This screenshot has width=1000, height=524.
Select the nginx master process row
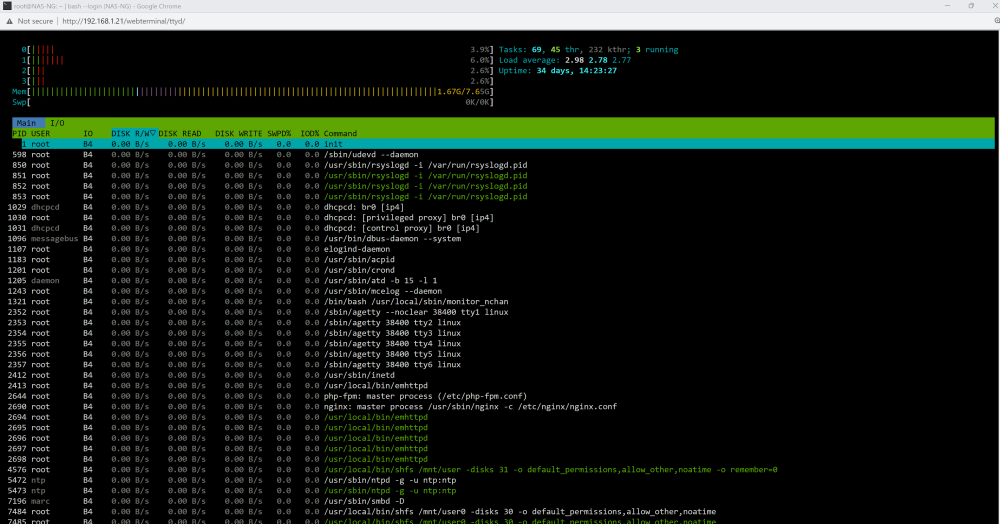tap(503, 407)
